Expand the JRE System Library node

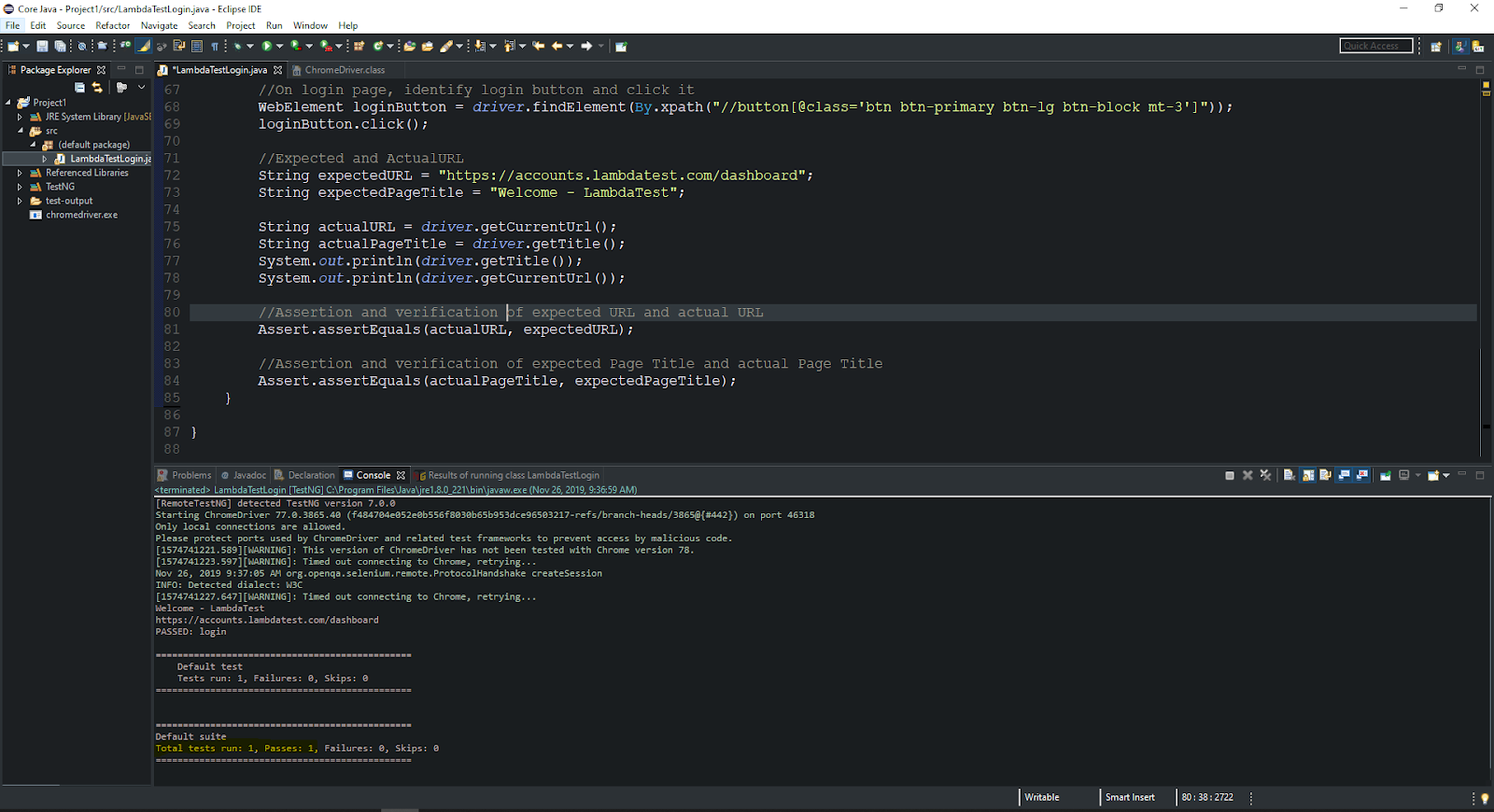point(20,117)
